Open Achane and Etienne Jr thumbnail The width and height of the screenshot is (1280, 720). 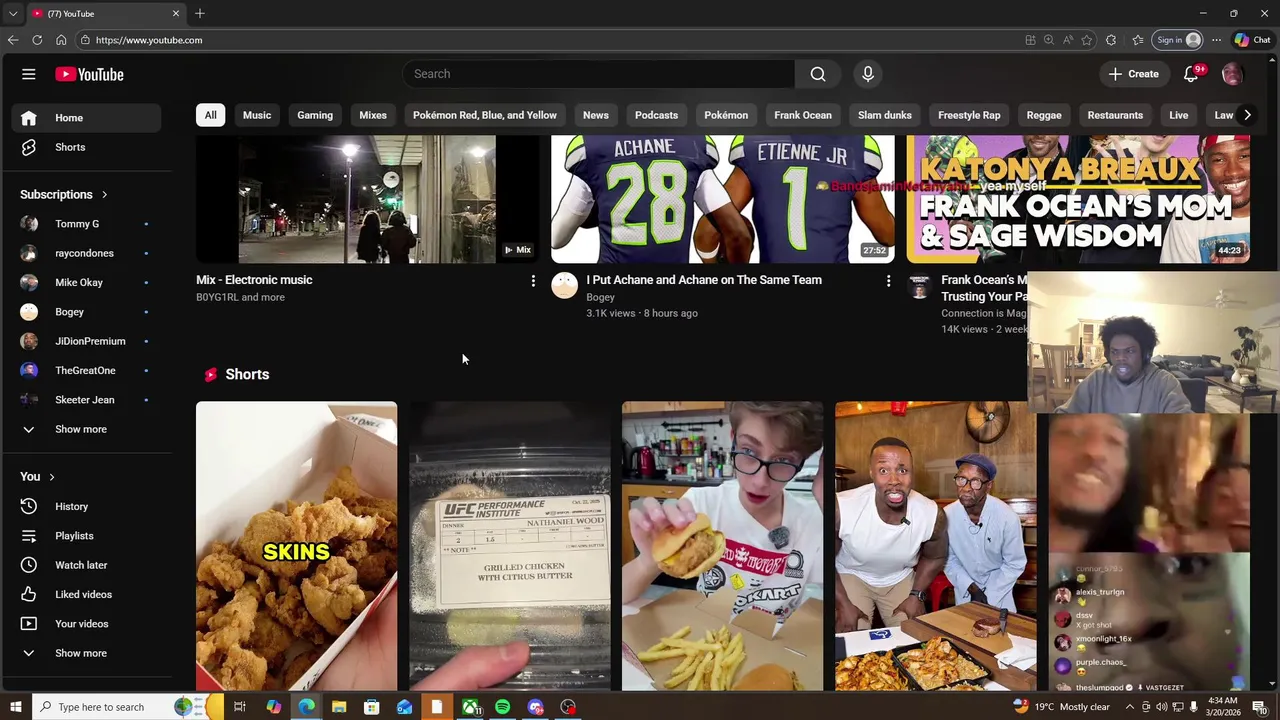coord(722,199)
